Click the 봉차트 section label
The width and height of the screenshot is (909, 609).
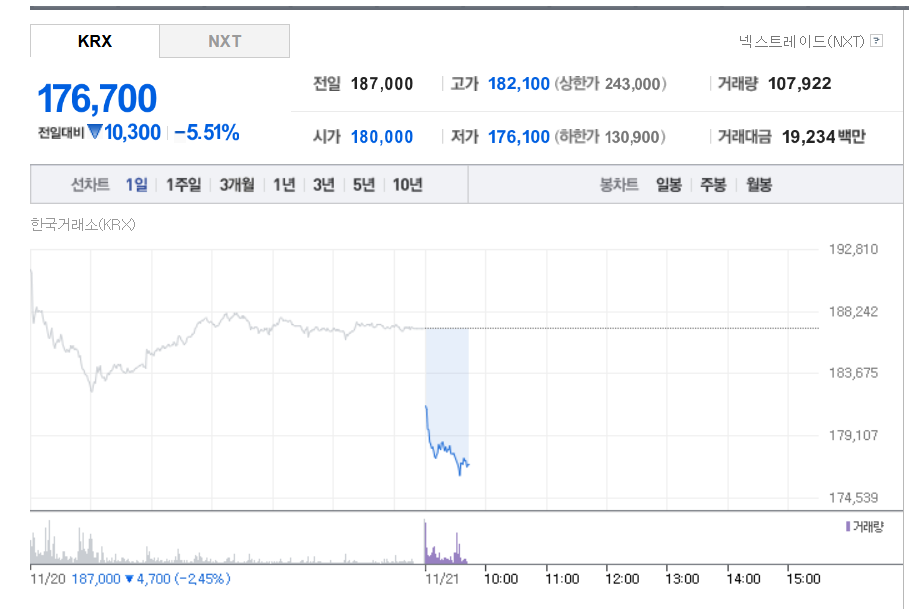pos(619,185)
